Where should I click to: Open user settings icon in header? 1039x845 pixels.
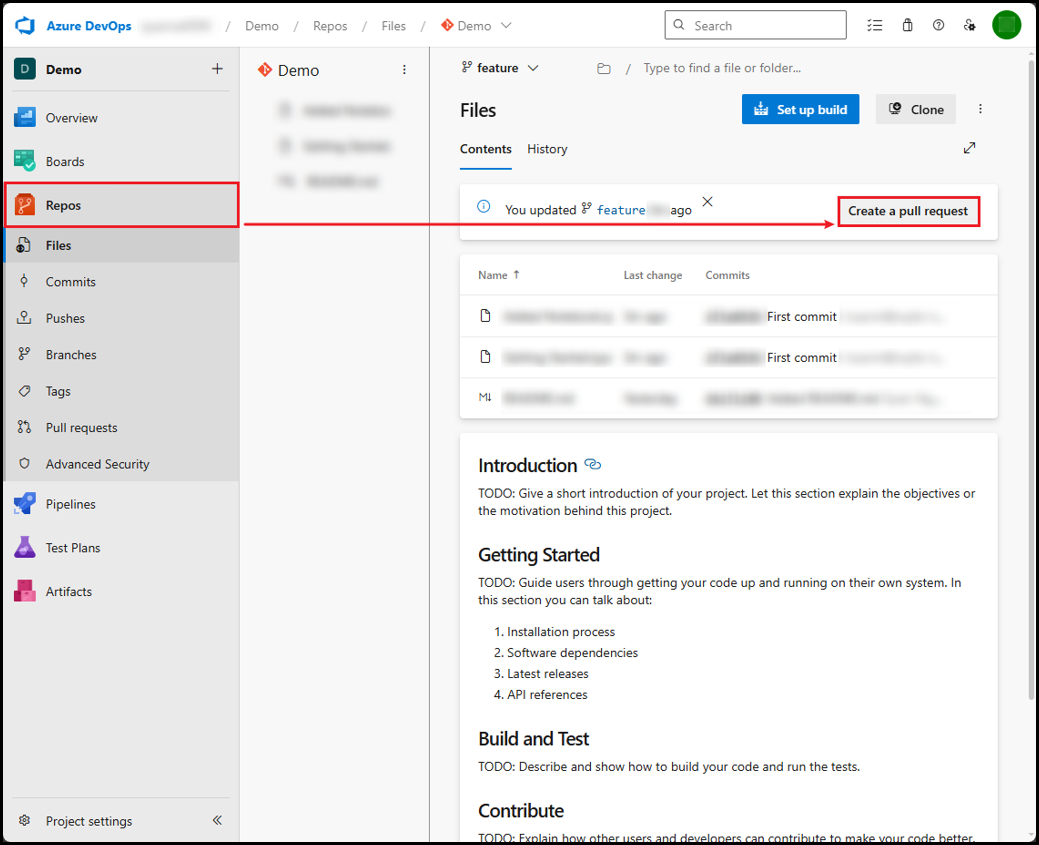click(x=969, y=26)
